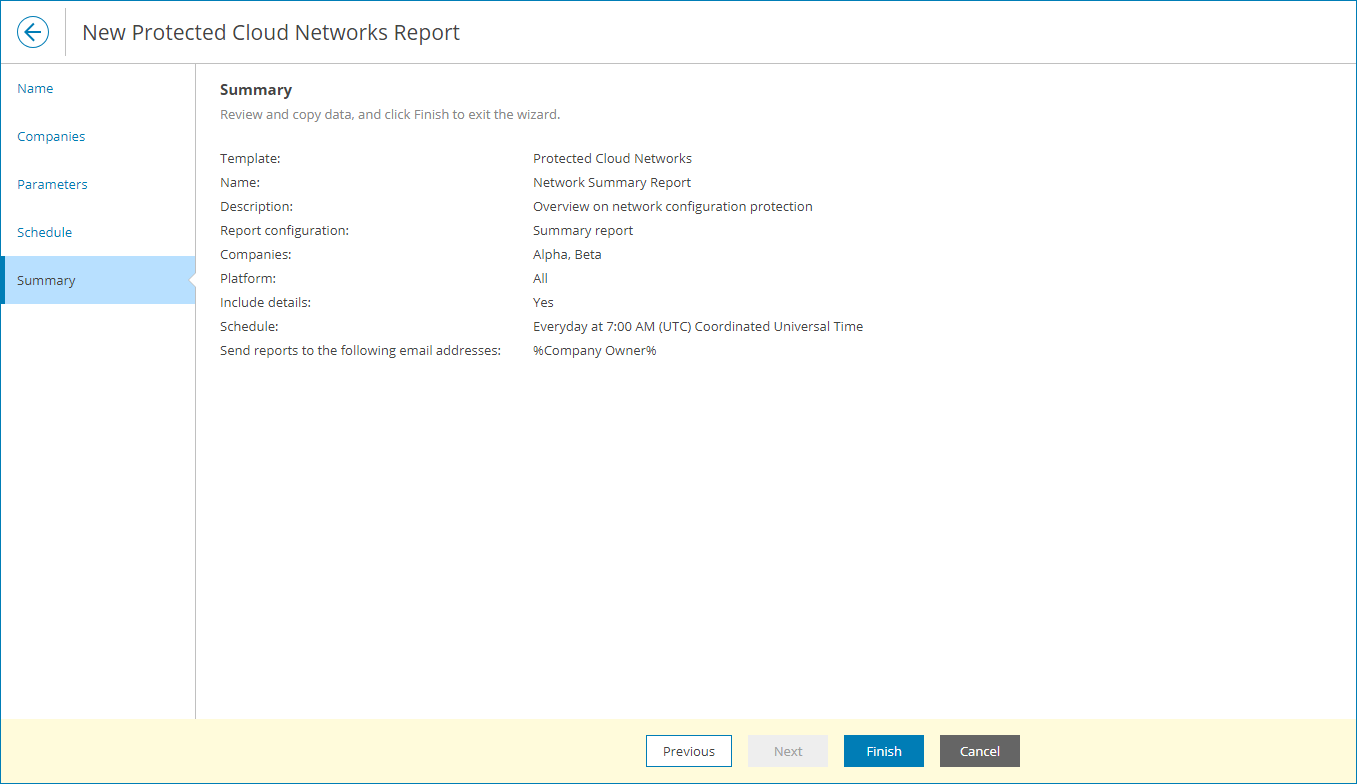Click the Finish button
Image resolution: width=1357 pixels, height=784 pixels.
tap(883, 751)
